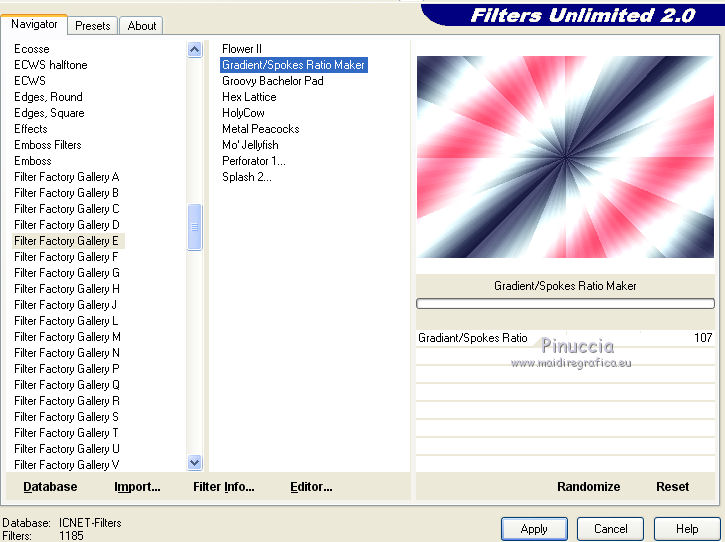The image size is (725, 542).
Task: Select Filter Factory Gallery N
Action: click(67, 353)
